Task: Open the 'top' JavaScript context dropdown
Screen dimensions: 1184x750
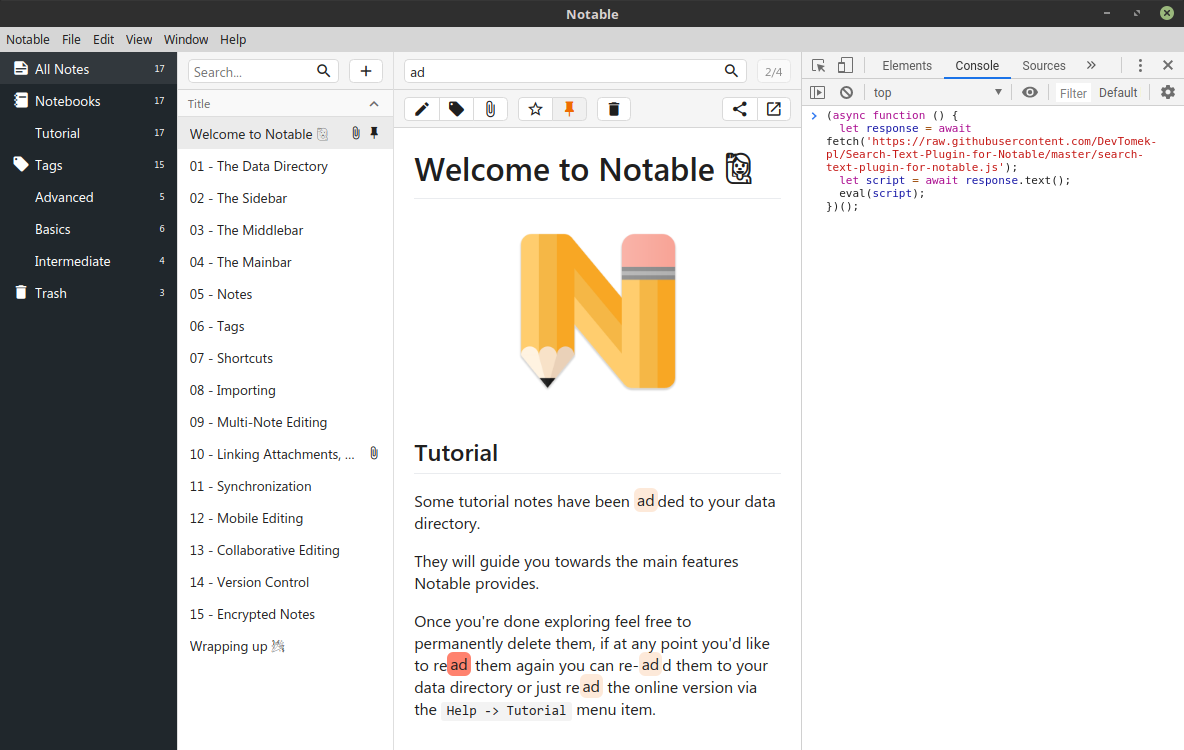Action: (x=938, y=92)
